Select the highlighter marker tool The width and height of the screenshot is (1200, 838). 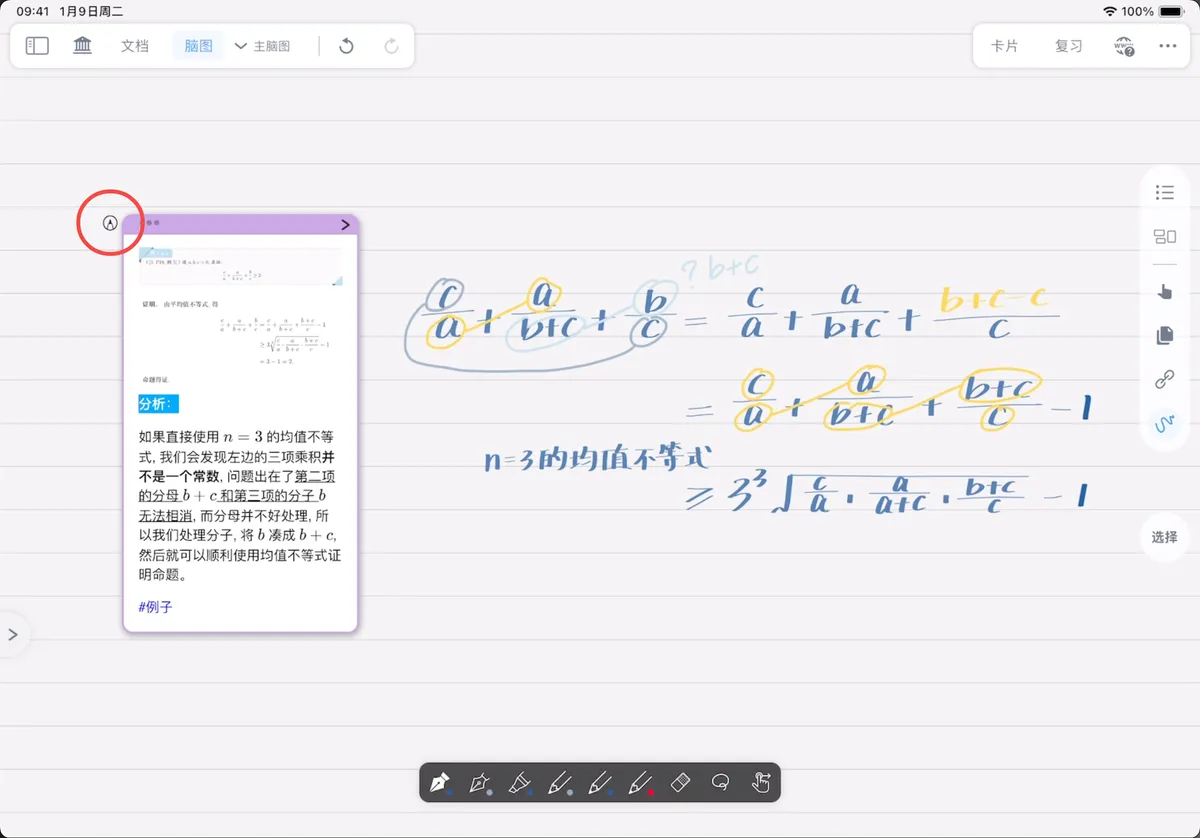coord(519,782)
